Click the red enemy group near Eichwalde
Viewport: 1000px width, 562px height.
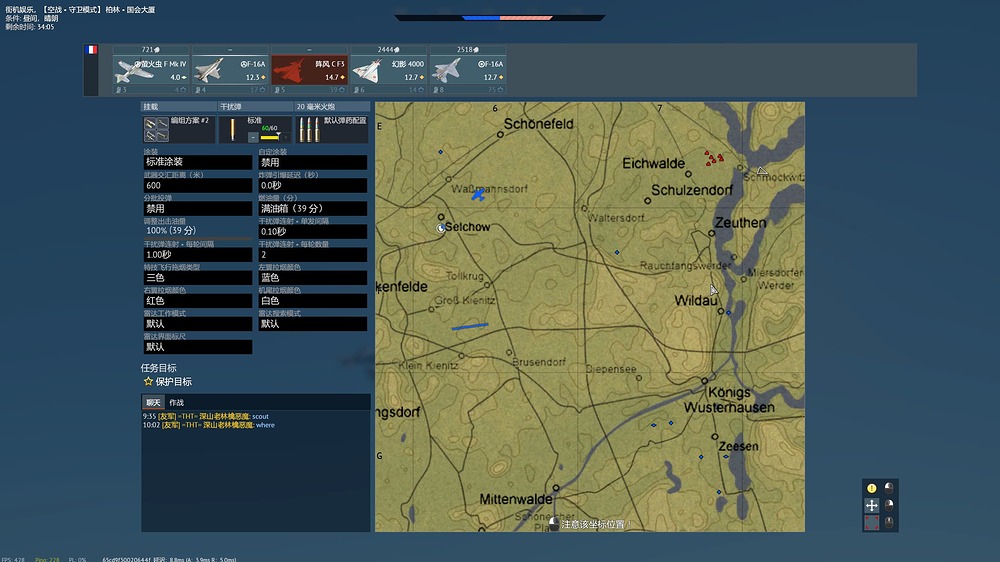712,157
